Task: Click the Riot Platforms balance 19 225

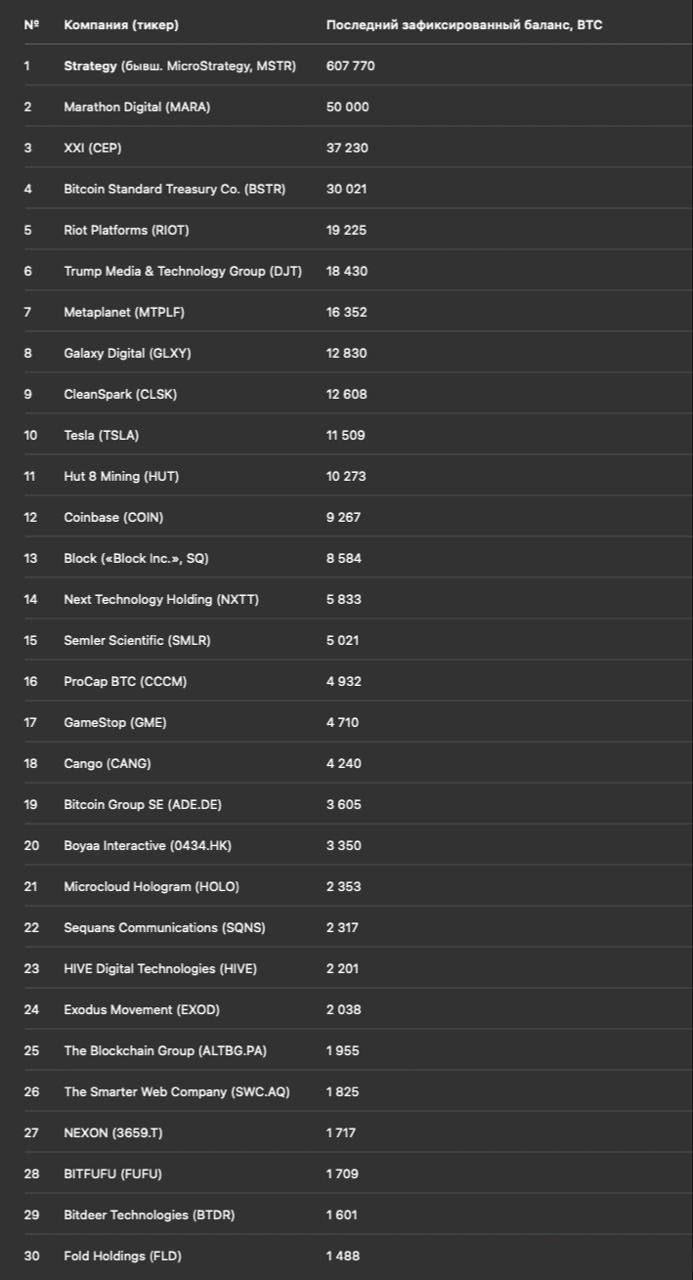Action: 346,230
